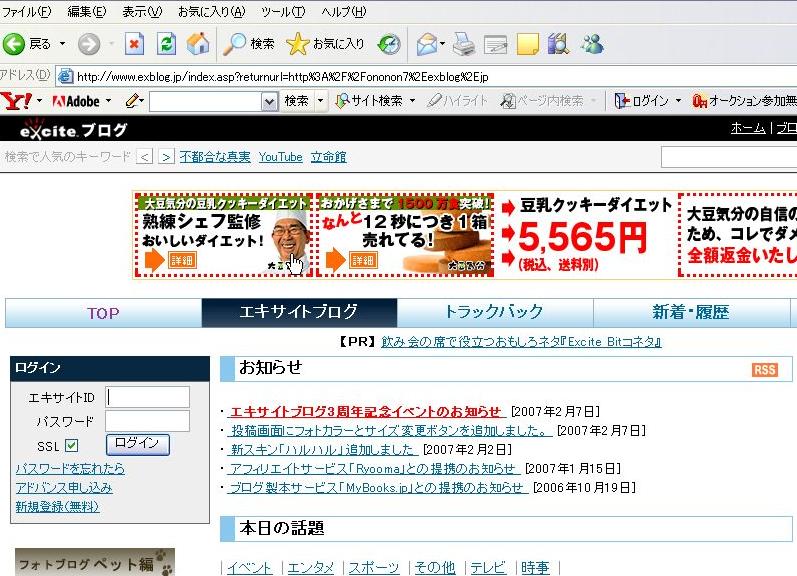Open the サイト検索 dropdown arrow
The image size is (797, 576).
coord(412,101)
